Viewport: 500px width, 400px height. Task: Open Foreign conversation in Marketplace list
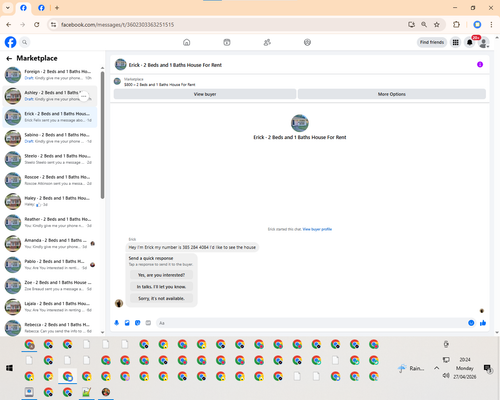50,75
